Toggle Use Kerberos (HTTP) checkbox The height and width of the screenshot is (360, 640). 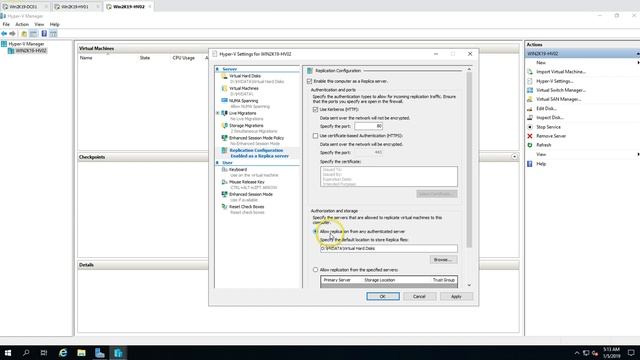[315, 109]
